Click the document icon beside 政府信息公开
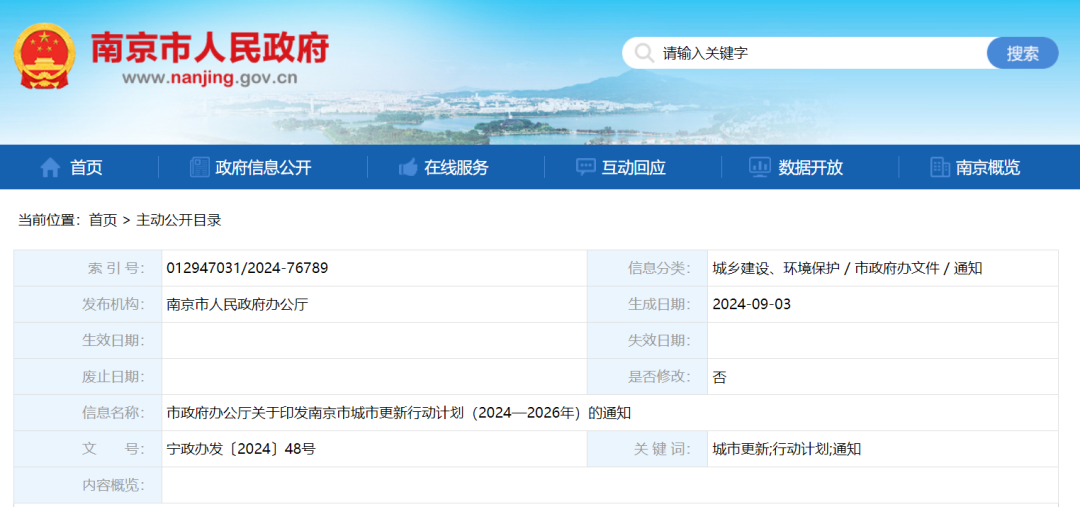Image resolution: width=1080 pixels, height=507 pixels. coord(200,167)
